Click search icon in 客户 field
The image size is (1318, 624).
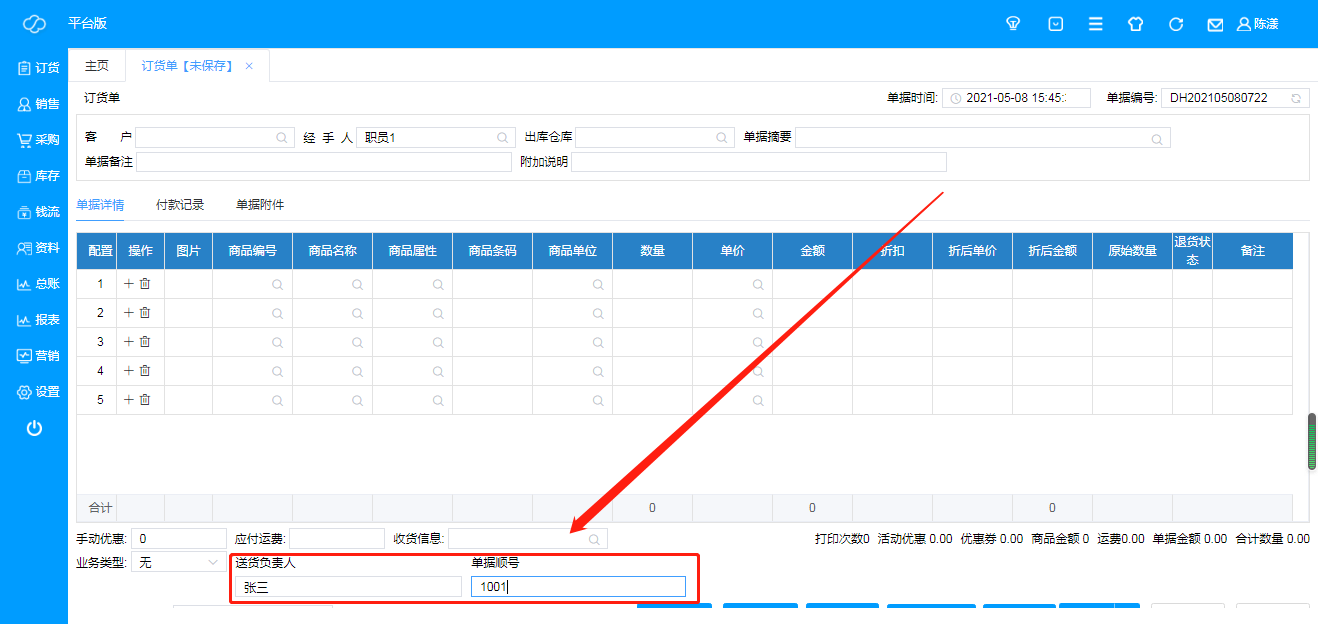[x=282, y=138]
